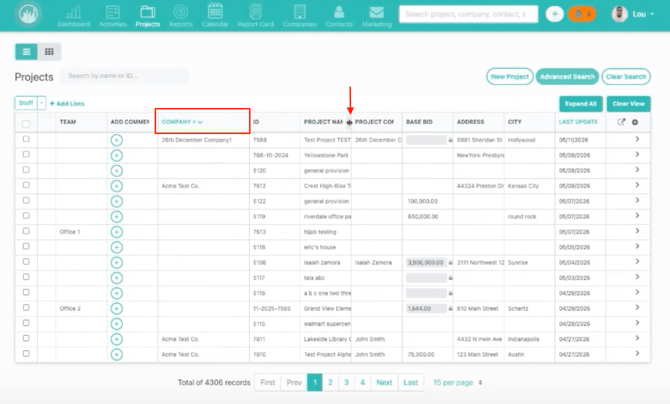Open the Projects tab in navbar
Viewport: 670px width, 404px height.
coord(148,16)
